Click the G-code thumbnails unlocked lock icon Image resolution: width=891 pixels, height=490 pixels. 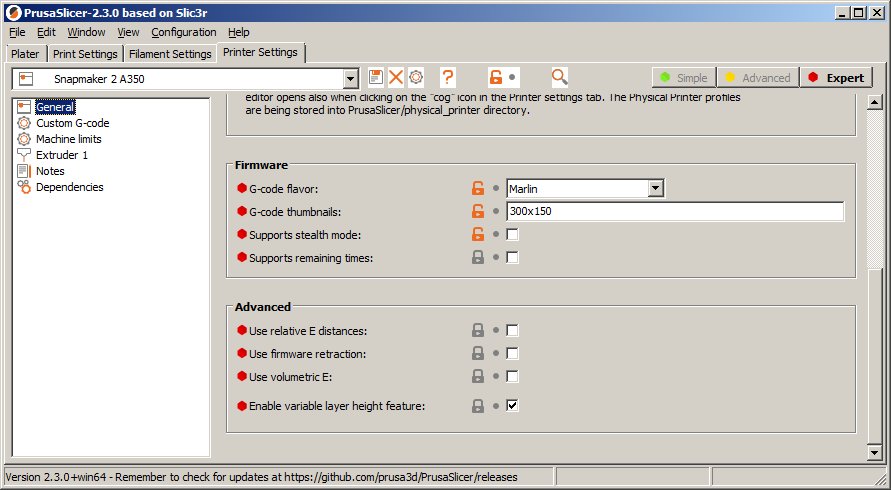(x=478, y=211)
